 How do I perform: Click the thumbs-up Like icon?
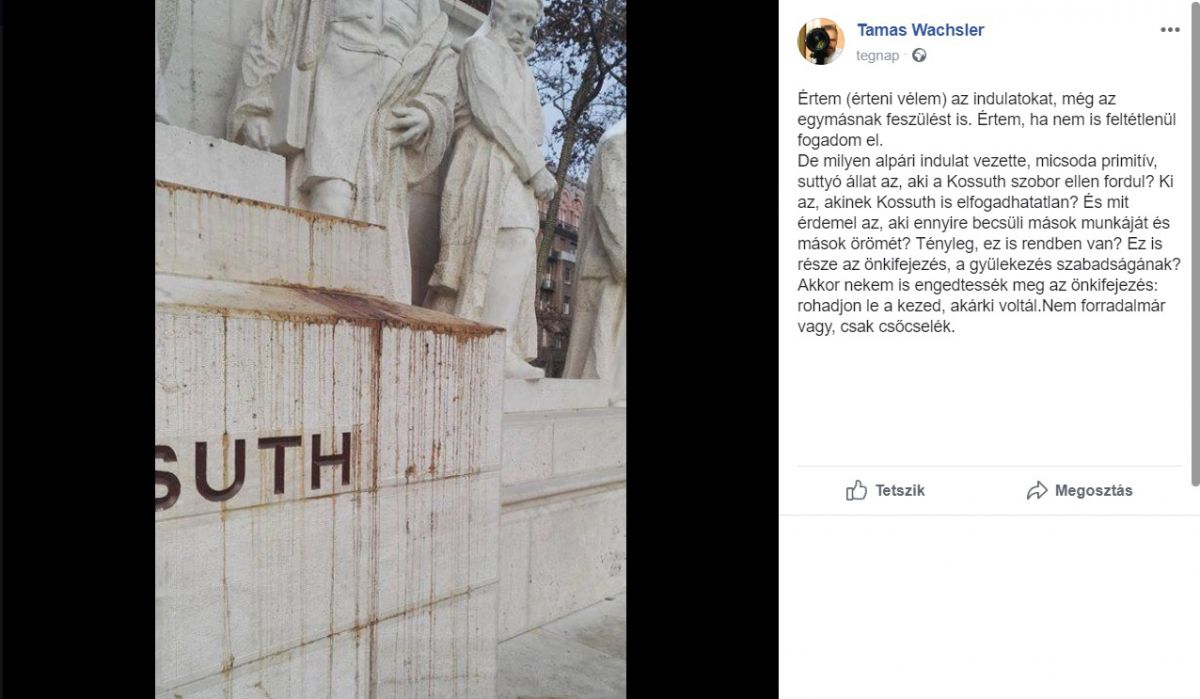(856, 490)
